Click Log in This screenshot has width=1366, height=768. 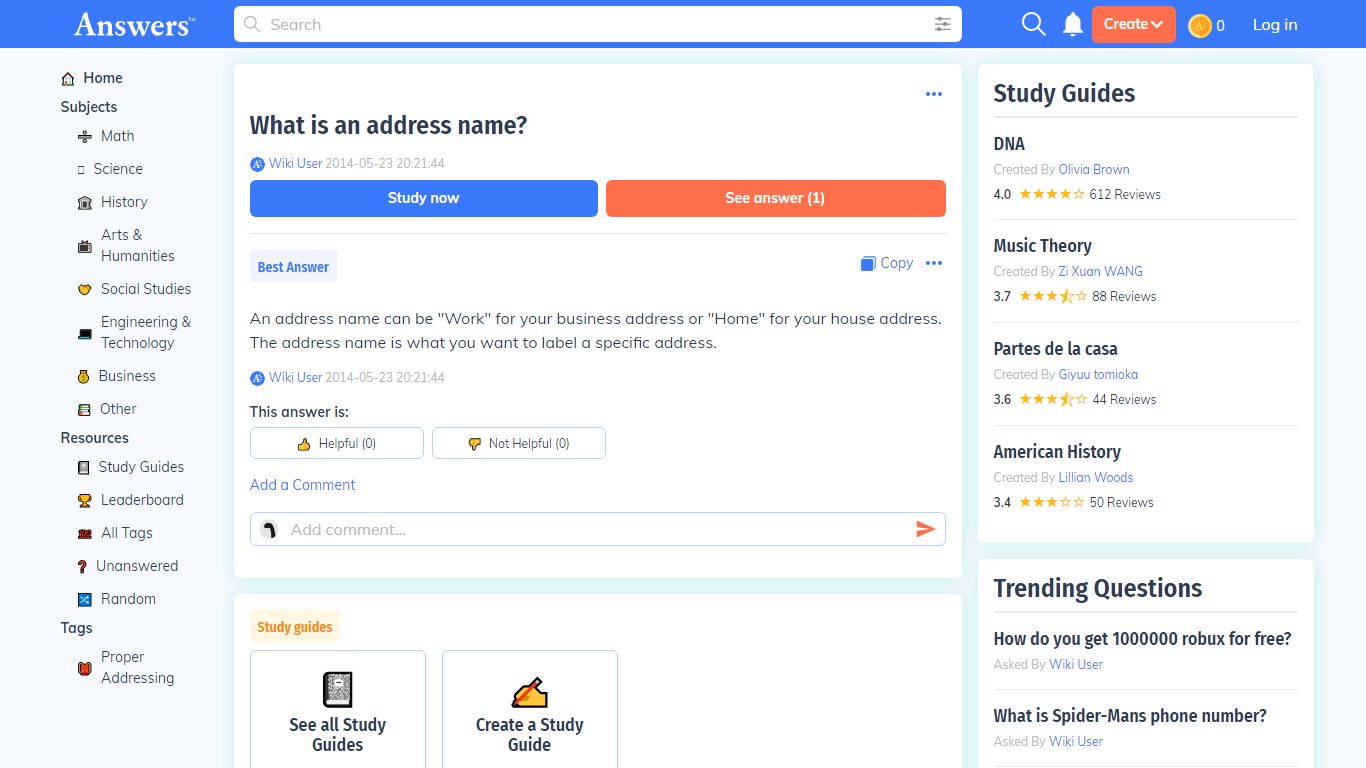point(1275,25)
